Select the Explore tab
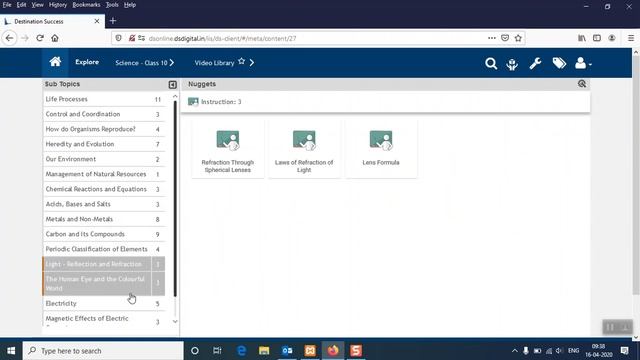640x360 pixels. 87,62
